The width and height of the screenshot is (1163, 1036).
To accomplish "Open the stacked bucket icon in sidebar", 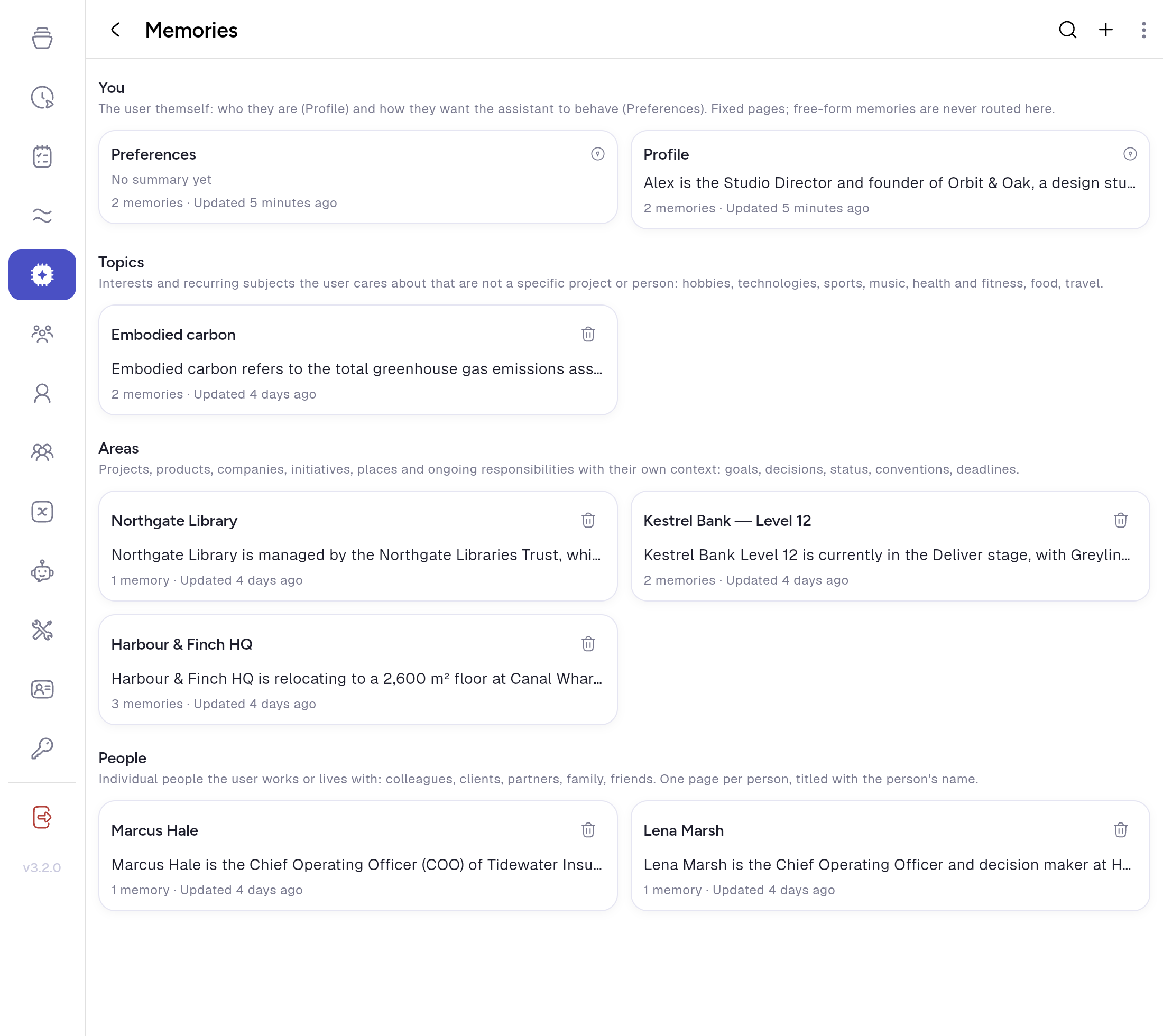I will pos(42,38).
